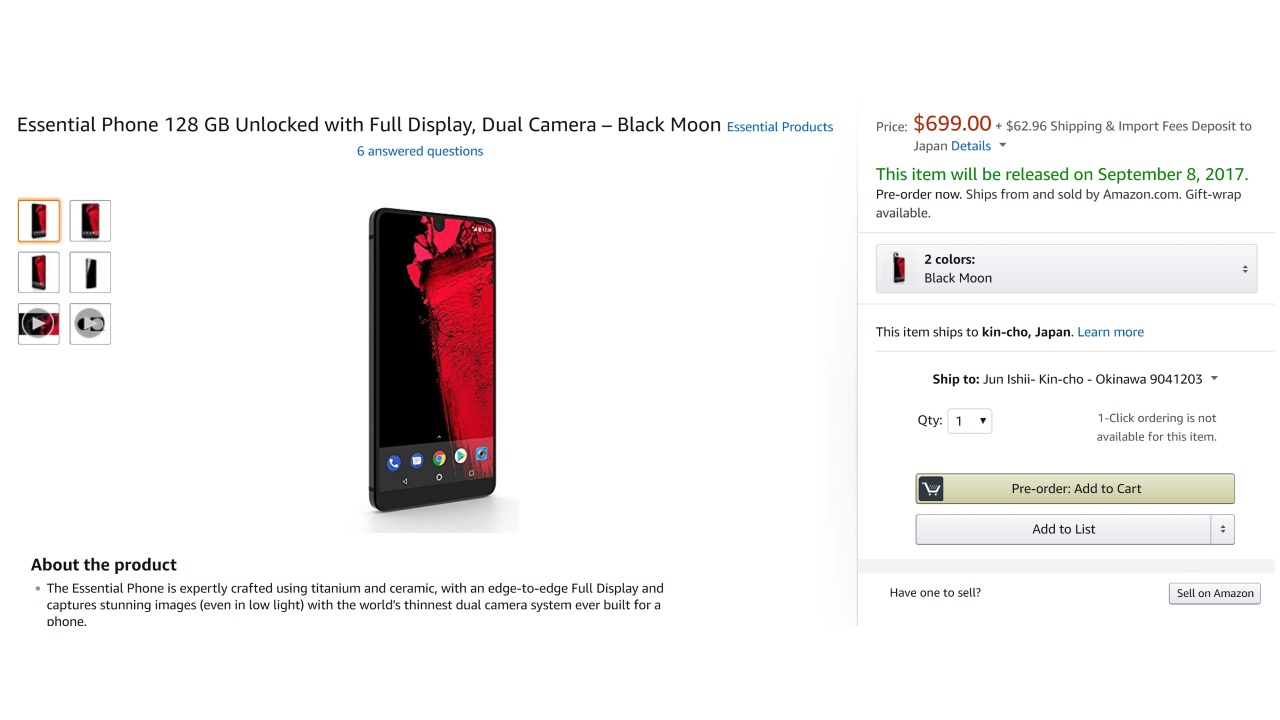This screenshot has height=720, width=1280.
Task: Open the second video thumbnail with grey play icon
Action: [90, 324]
